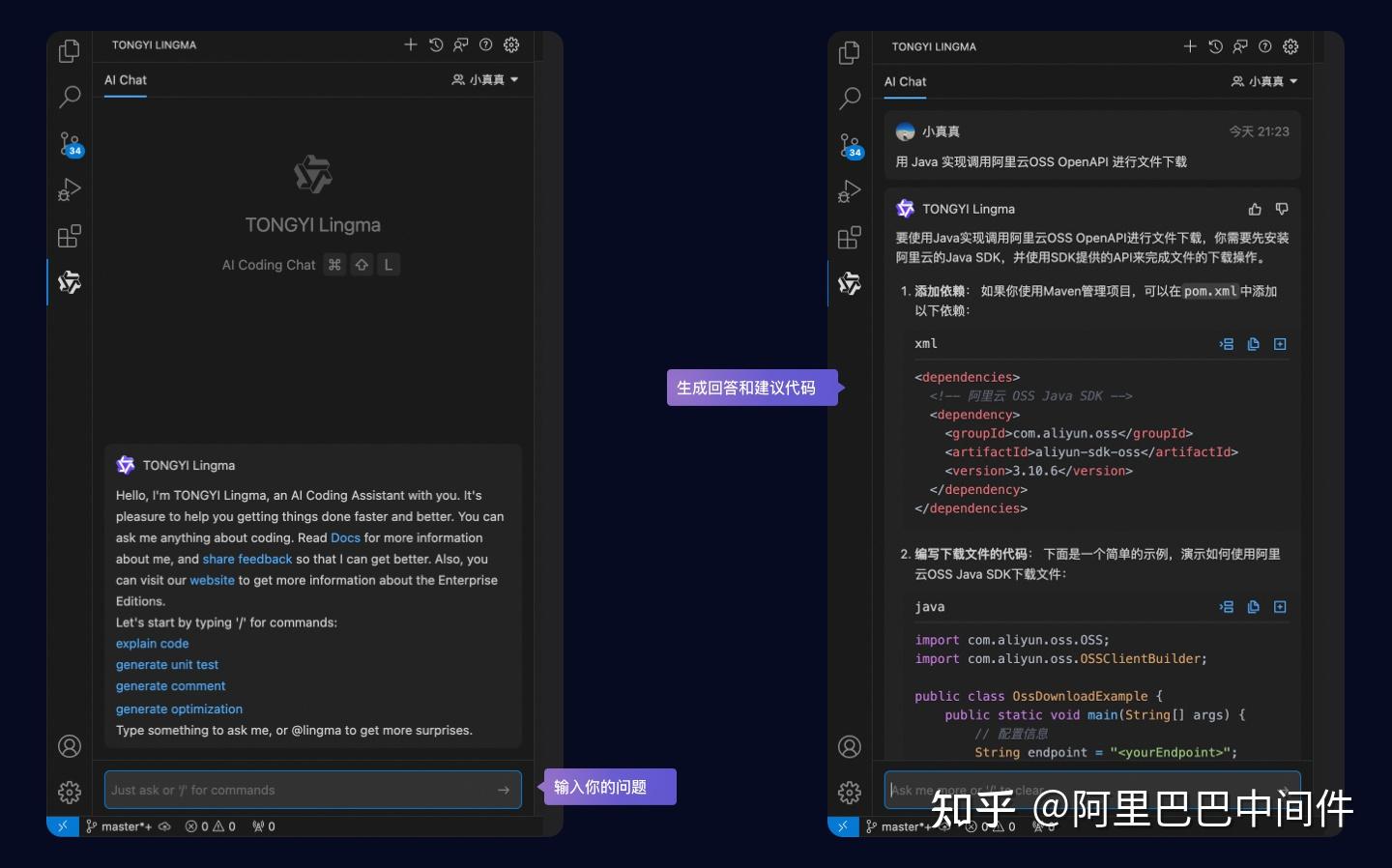Image resolution: width=1392 pixels, height=868 pixels.
Task: Click the remote indicator in left status bar
Action: pyautogui.click(x=63, y=826)
